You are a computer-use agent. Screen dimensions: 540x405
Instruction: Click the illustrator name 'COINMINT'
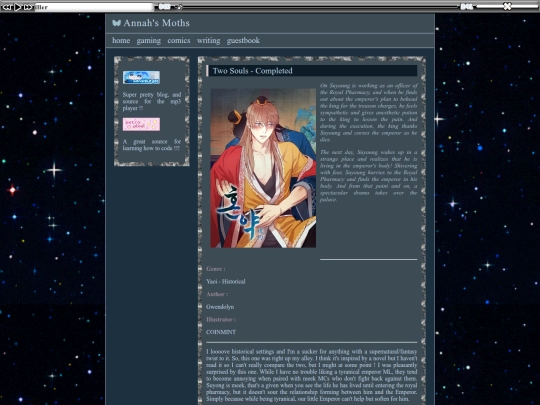tap(221, 332)
